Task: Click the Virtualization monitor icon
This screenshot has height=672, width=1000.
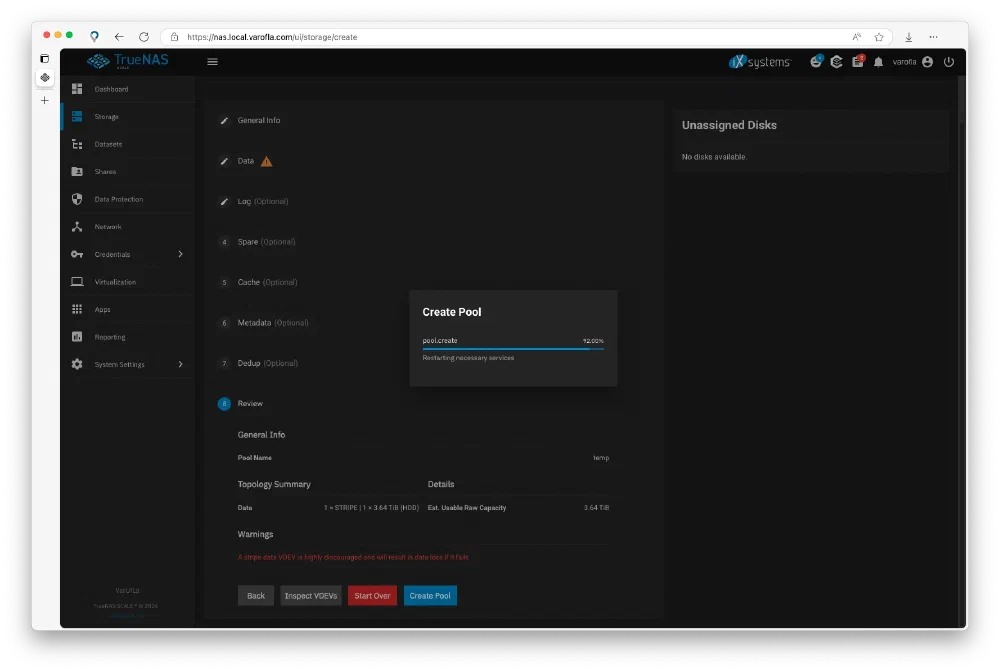Action: pos(77,282)
